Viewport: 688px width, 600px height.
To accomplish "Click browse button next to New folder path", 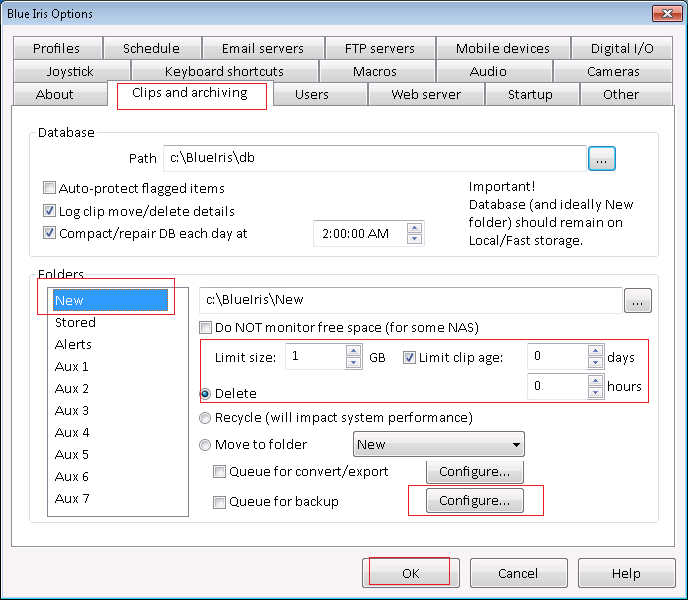I will pyautogui.click(x=638, y=300).
